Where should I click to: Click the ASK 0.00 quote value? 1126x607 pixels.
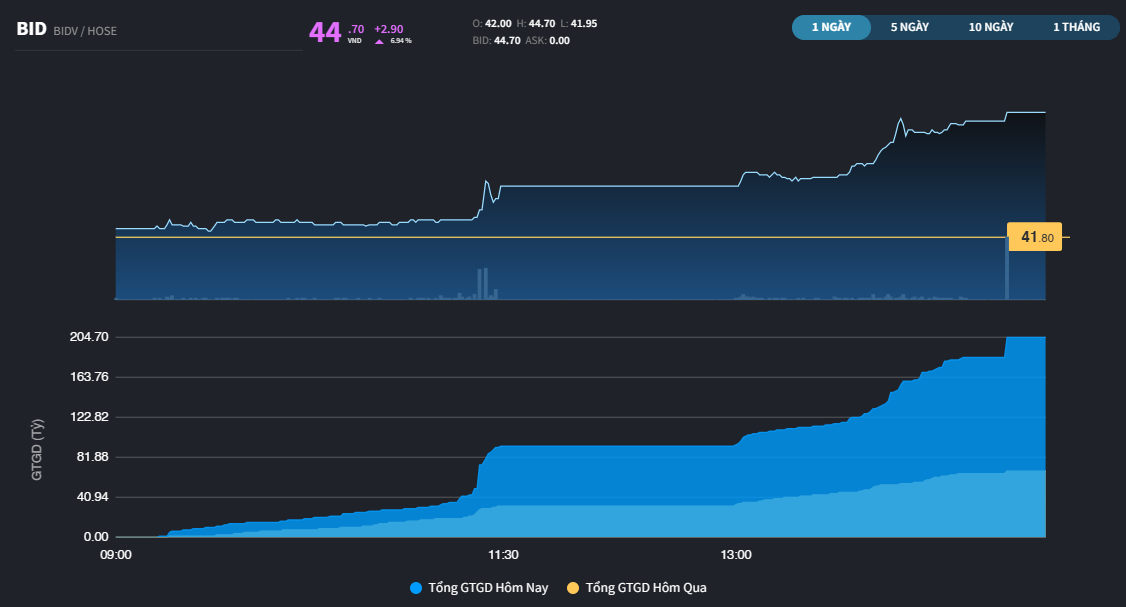[559, 41]
